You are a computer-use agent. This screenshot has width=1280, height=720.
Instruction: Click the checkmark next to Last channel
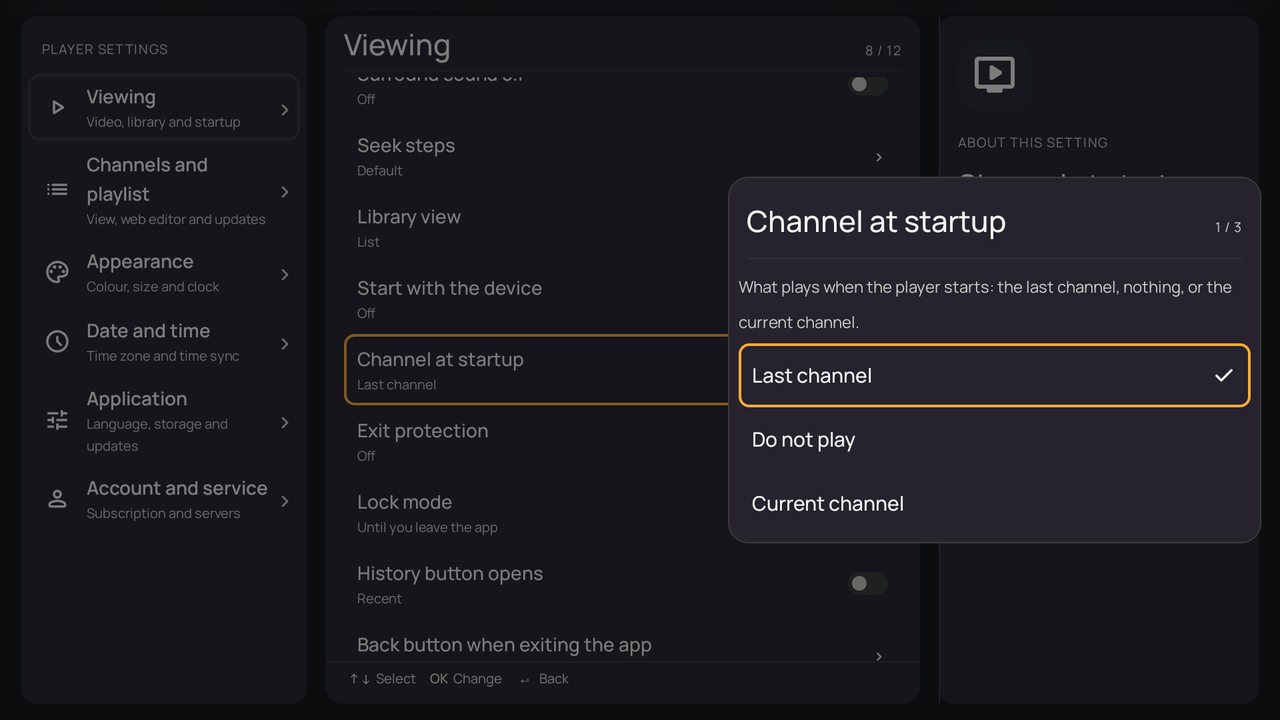(1224, 376)
